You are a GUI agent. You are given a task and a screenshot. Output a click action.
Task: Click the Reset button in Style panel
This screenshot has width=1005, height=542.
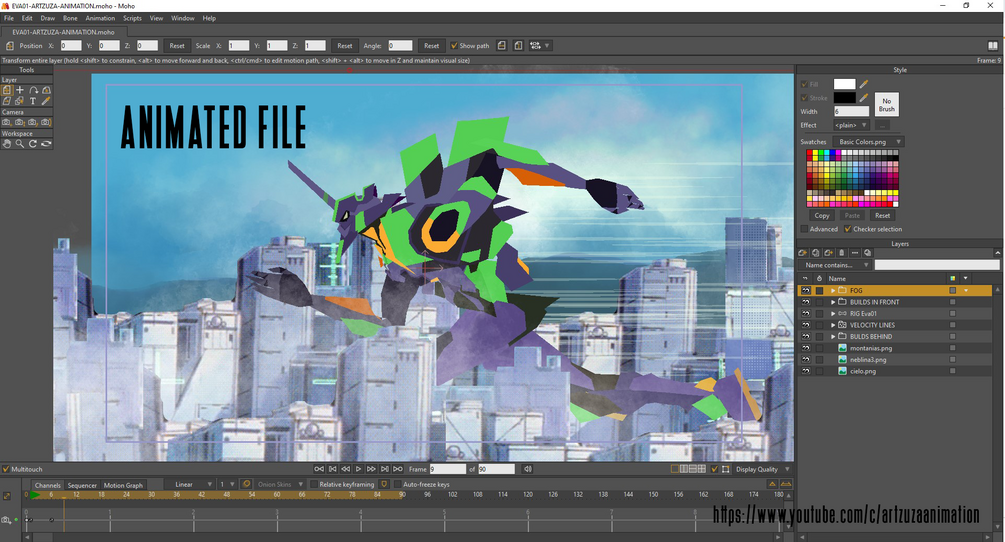[x=883, y=215]
